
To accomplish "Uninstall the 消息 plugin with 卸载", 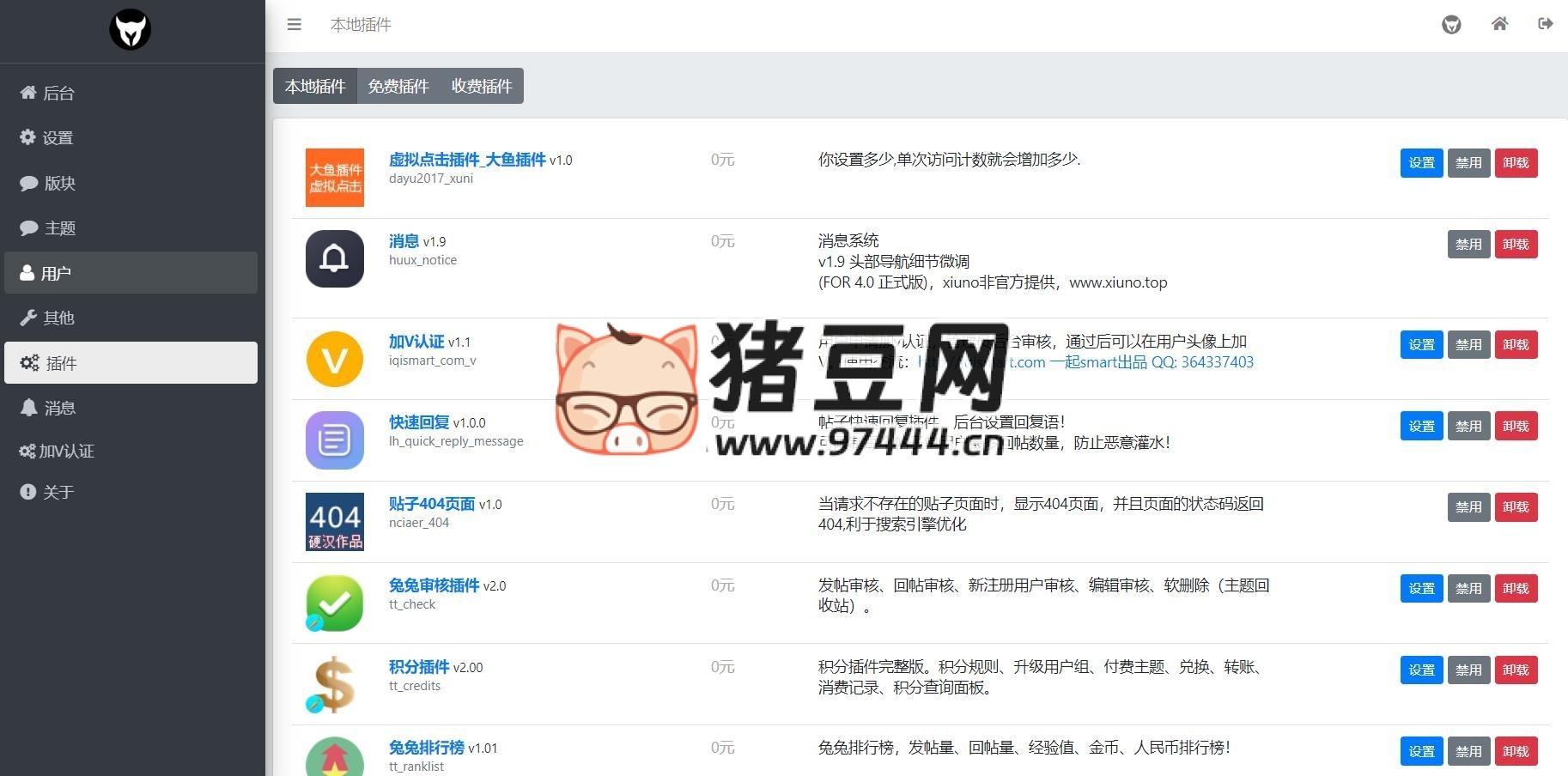I will [1516, 245].
